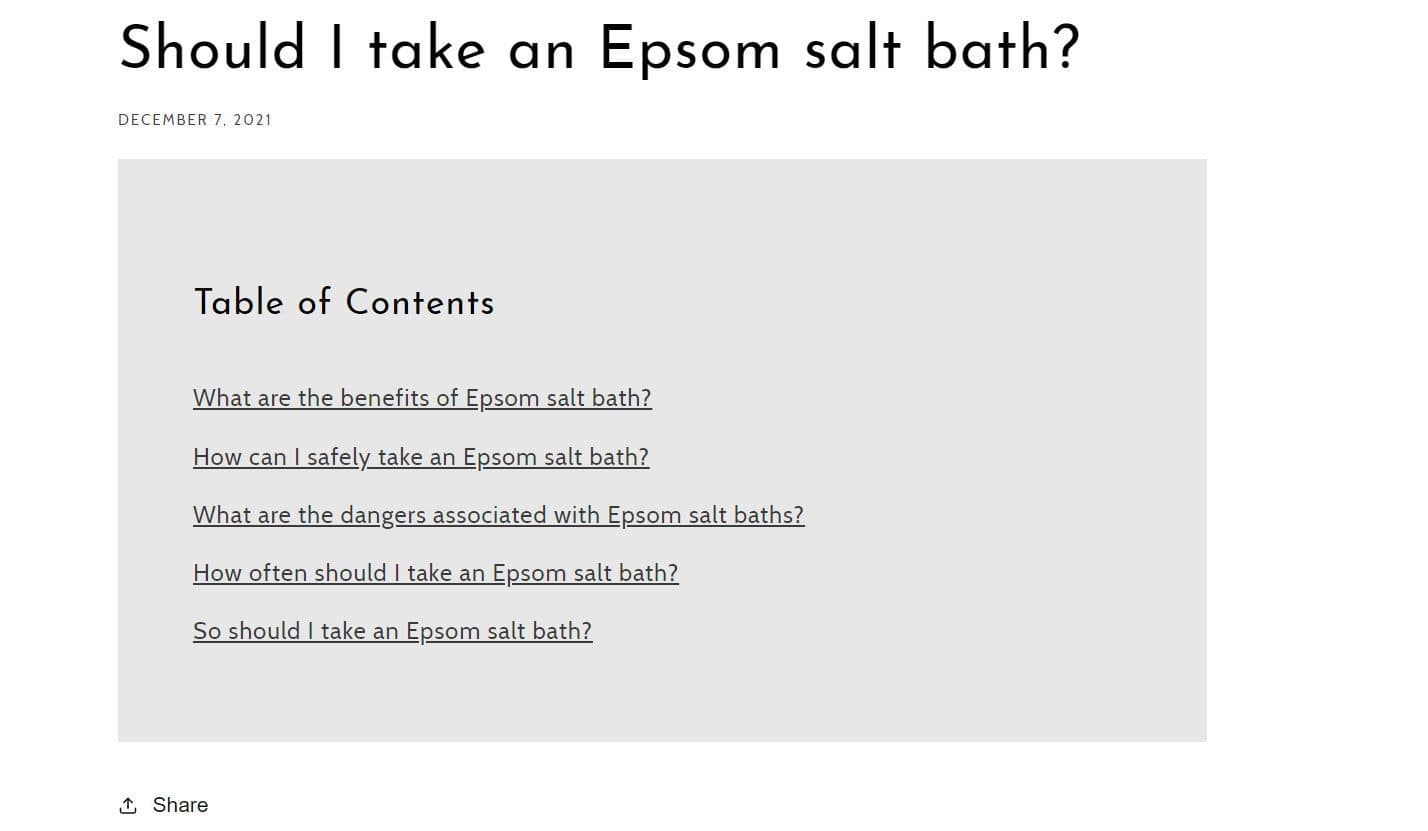The image size is (1428, 831).
Task: Click the arrow icon next to Share
Action: 129,804
